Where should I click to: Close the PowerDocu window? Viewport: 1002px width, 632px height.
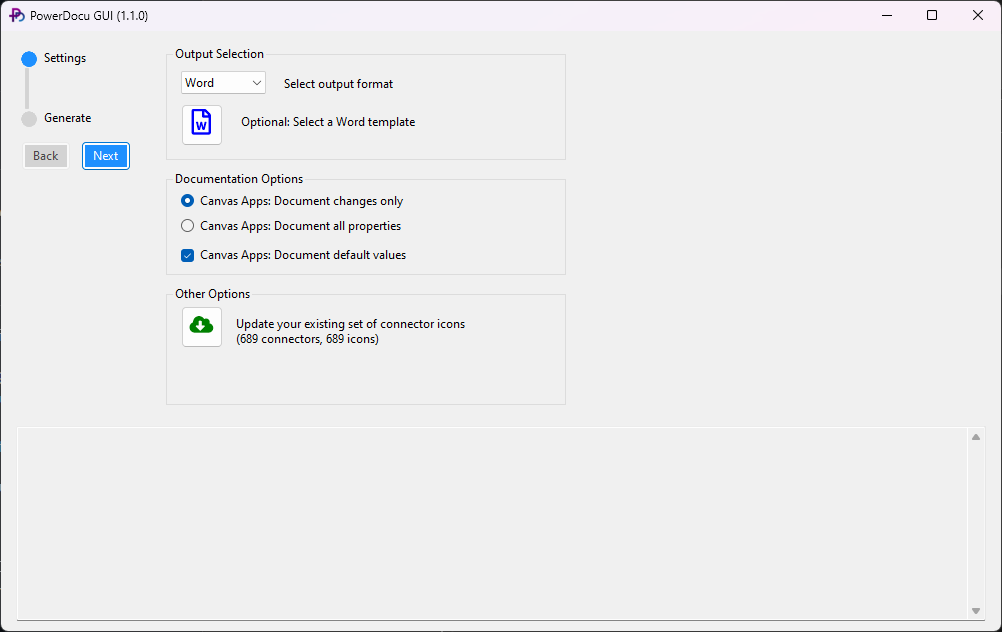(978, 15)
